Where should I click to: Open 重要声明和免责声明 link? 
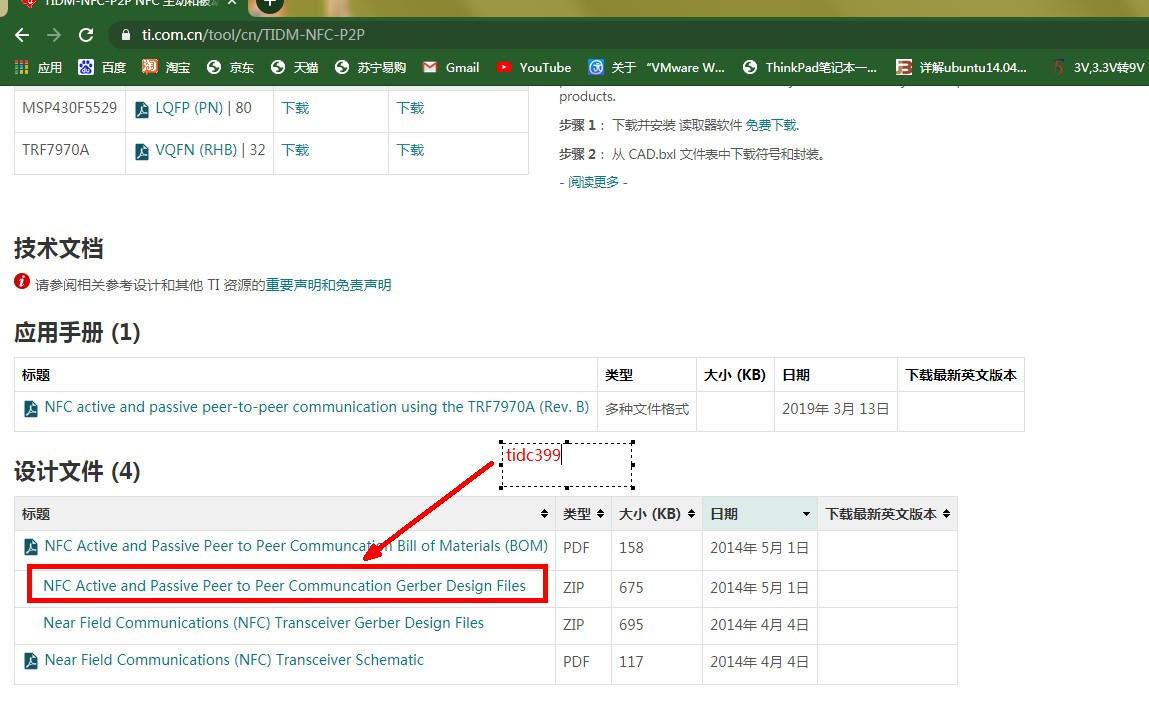328,285
